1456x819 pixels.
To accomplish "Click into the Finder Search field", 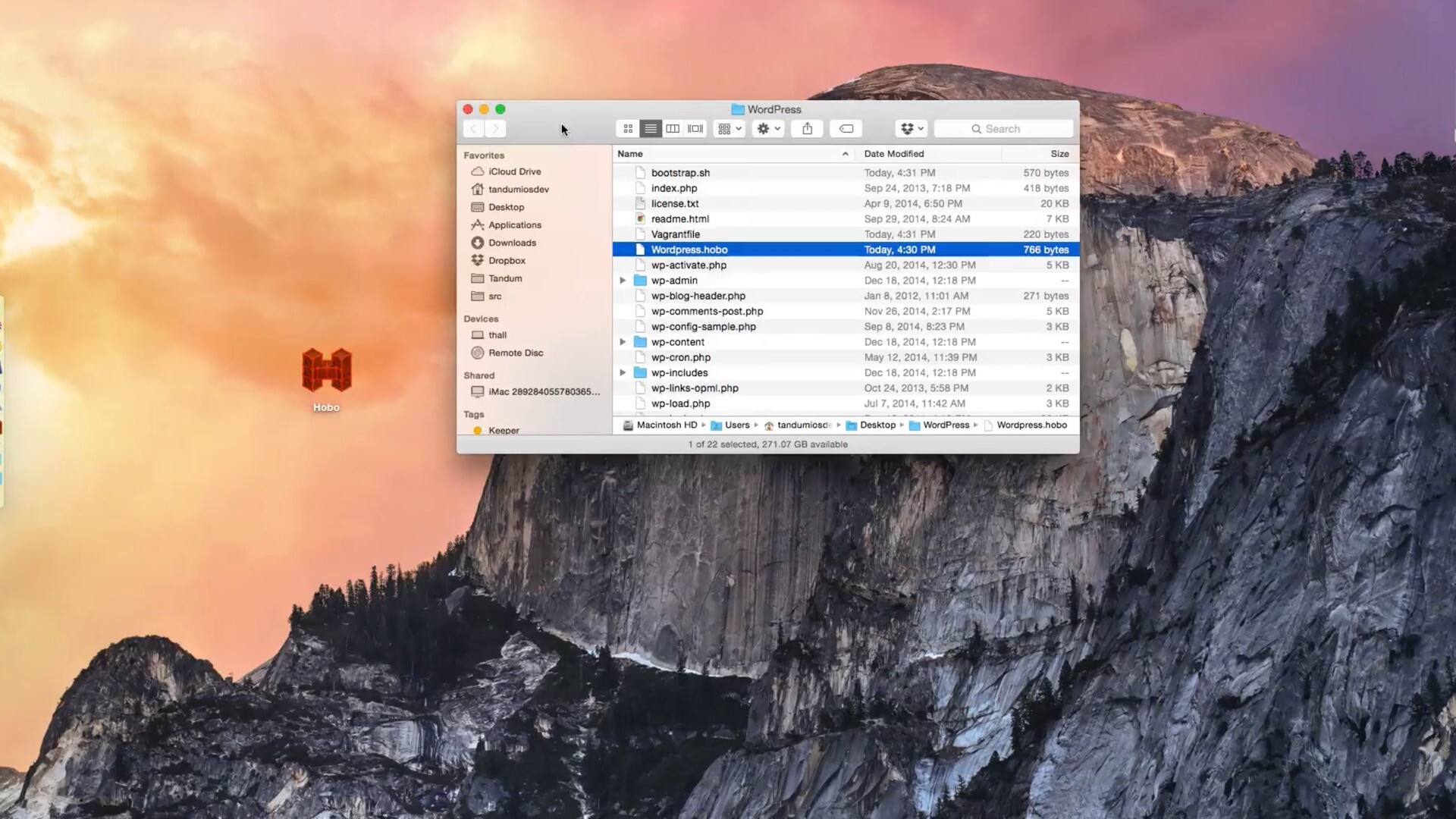I will pyautogui.click(x=1004, y=129).
